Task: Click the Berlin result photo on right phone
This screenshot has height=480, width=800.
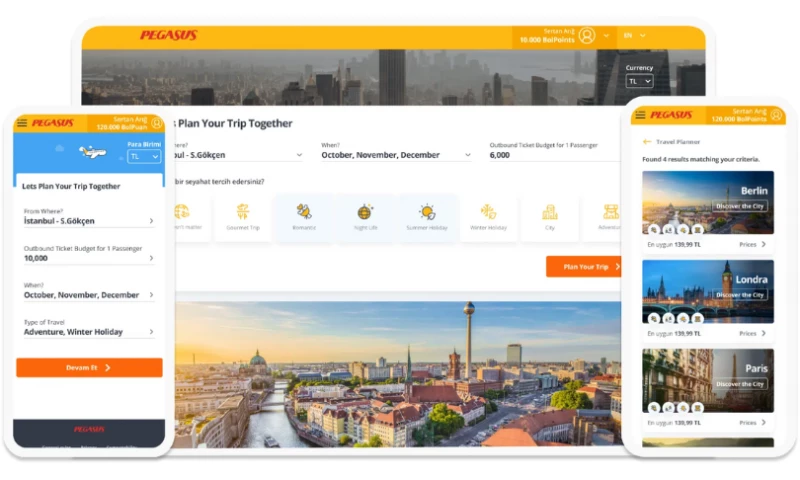Action: coord(708,203)
